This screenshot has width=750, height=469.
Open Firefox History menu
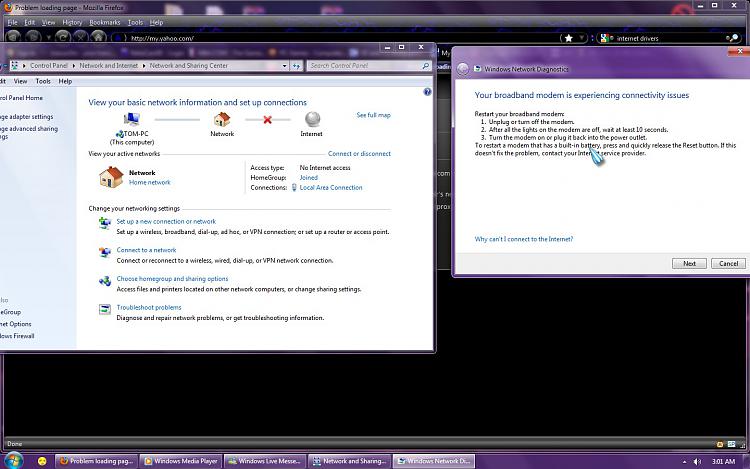72,22
